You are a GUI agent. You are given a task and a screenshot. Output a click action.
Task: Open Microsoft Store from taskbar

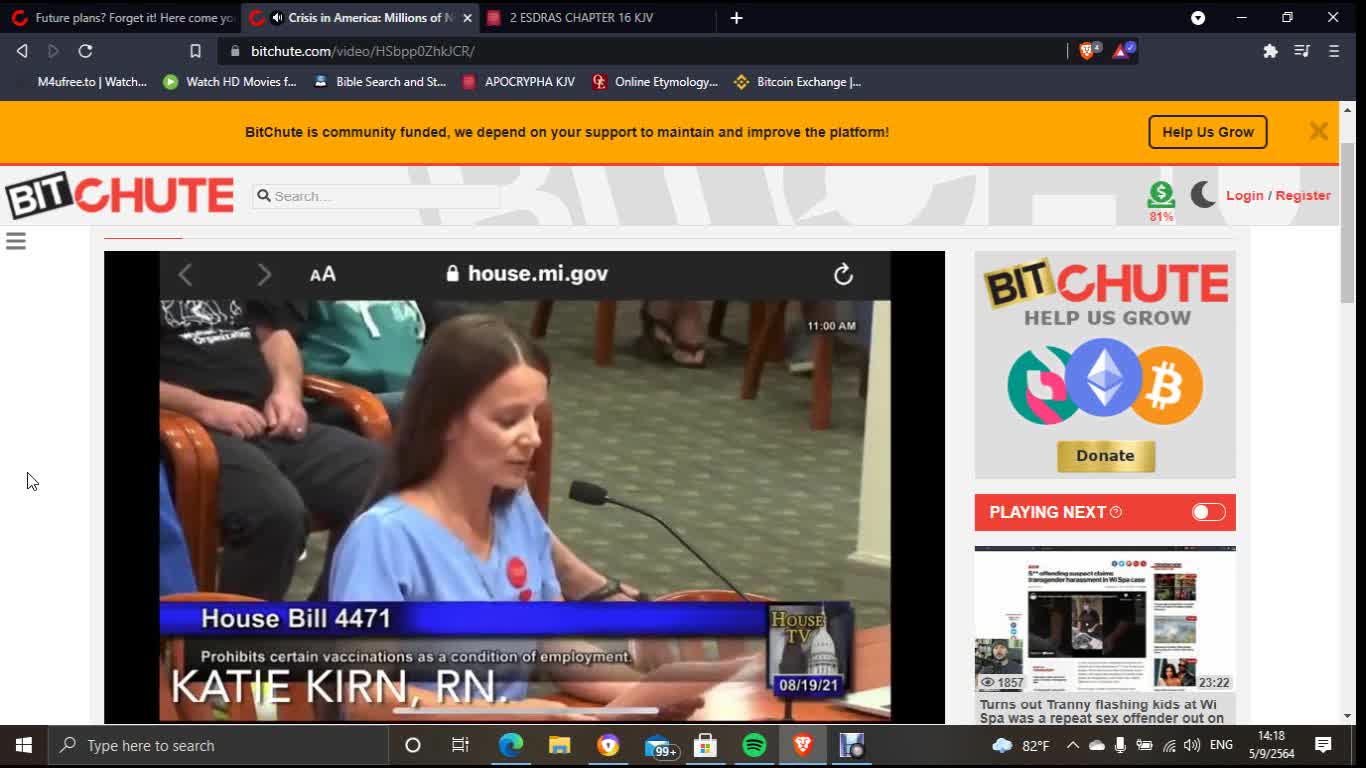(705, 746)
